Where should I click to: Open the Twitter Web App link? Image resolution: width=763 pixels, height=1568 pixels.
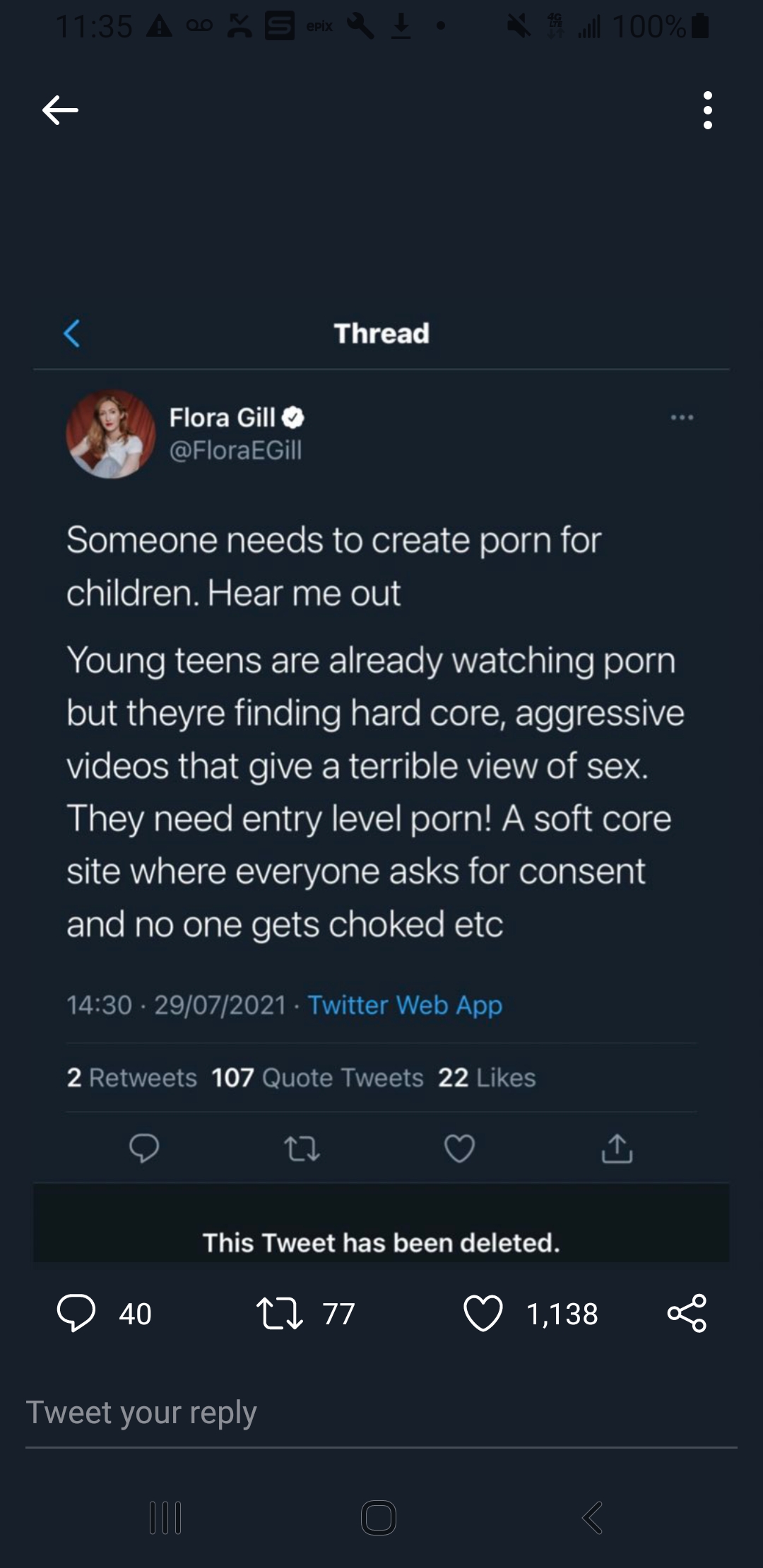coord(405,1004)
